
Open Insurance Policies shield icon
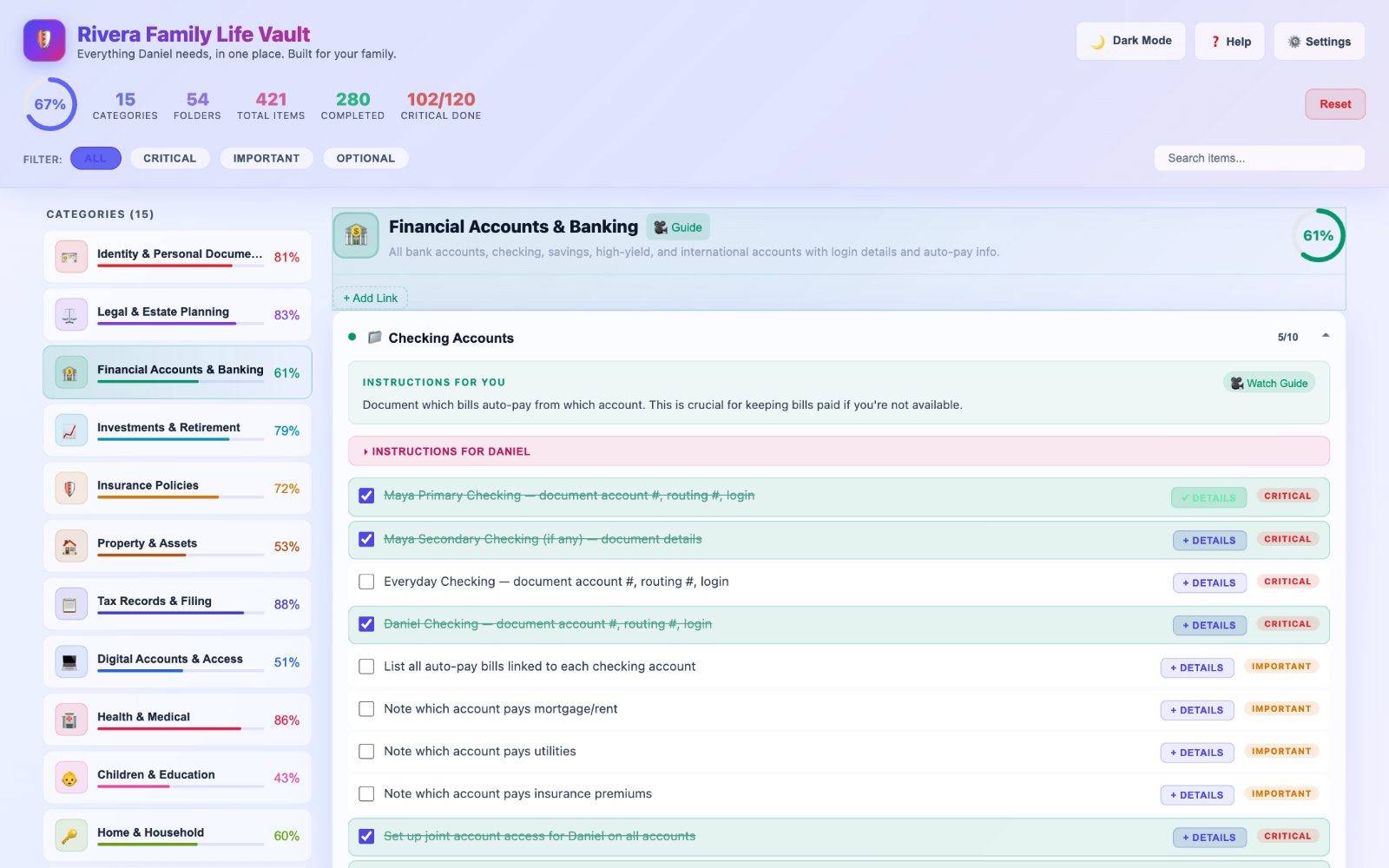[70, 489]
